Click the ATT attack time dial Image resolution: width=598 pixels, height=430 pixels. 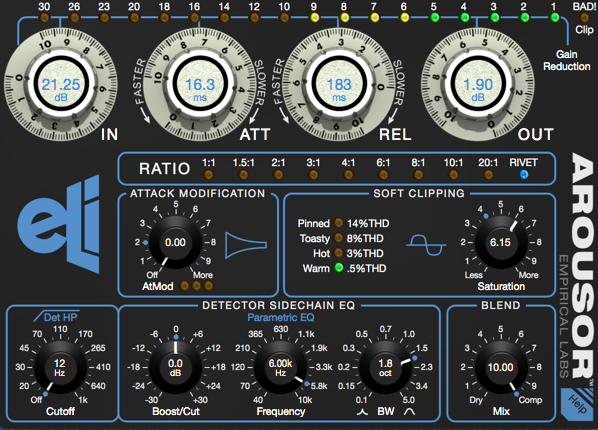tap(200, 84)
